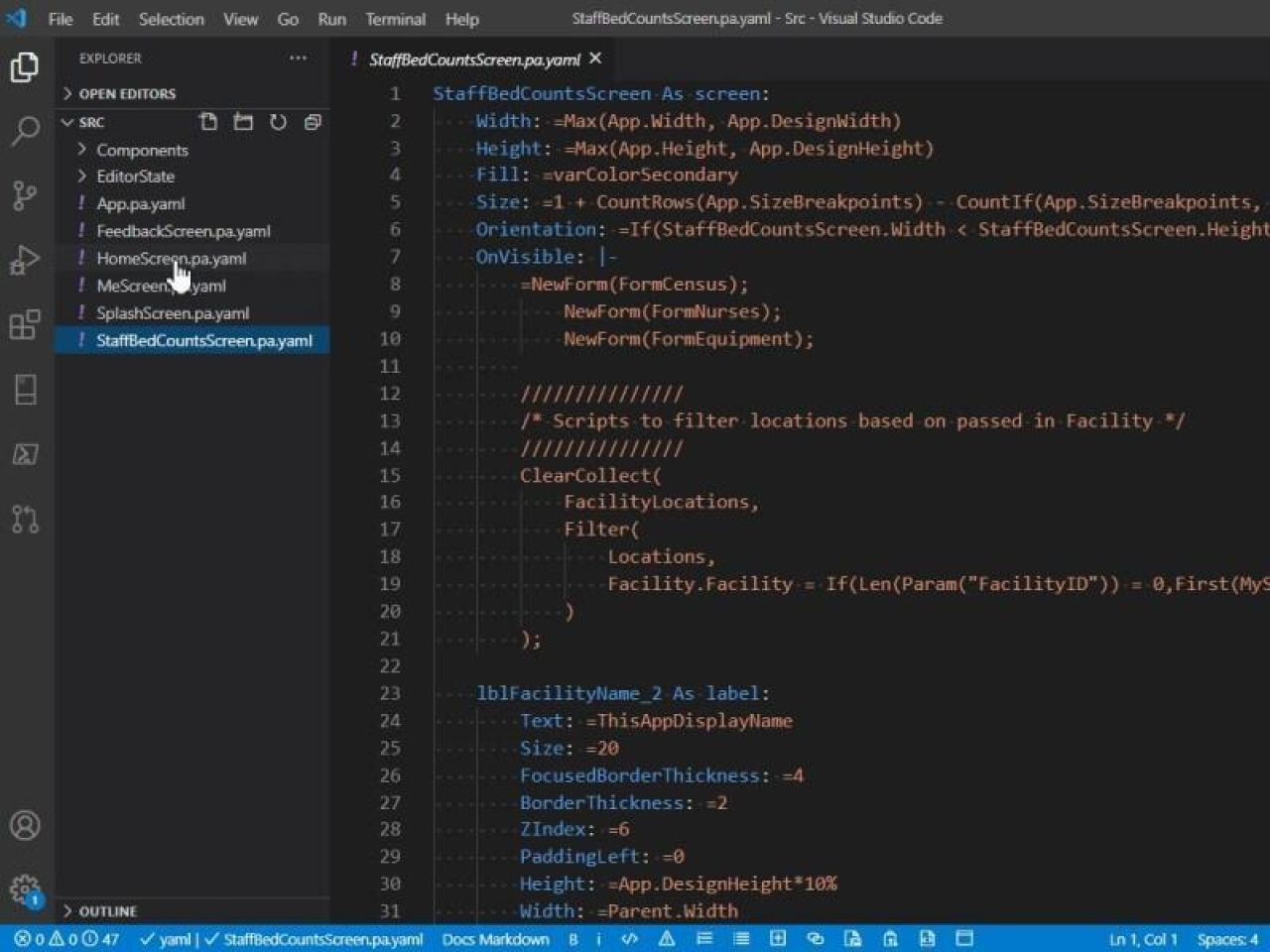Open the Run and Debug view

pyautogui.click(x=25, y=260)
